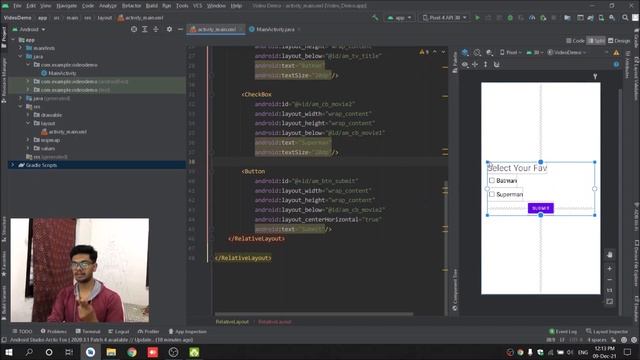This screenshot has height=360, width=640.
Task: Zoom out preview with minus icon
Action: [x=609, y=280]
